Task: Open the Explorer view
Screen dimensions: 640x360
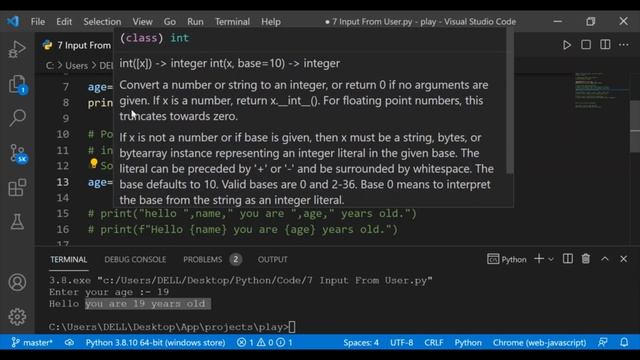Action: pos(17,84)
